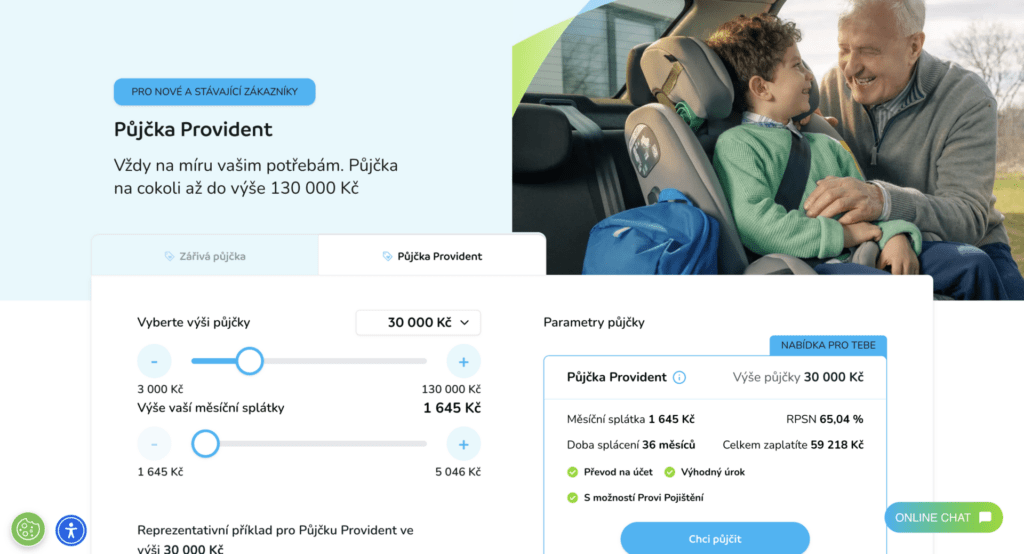Open the ONLINE CHAT button
Viewport: 1024px width, 554px height.
[x=944, y=517]
